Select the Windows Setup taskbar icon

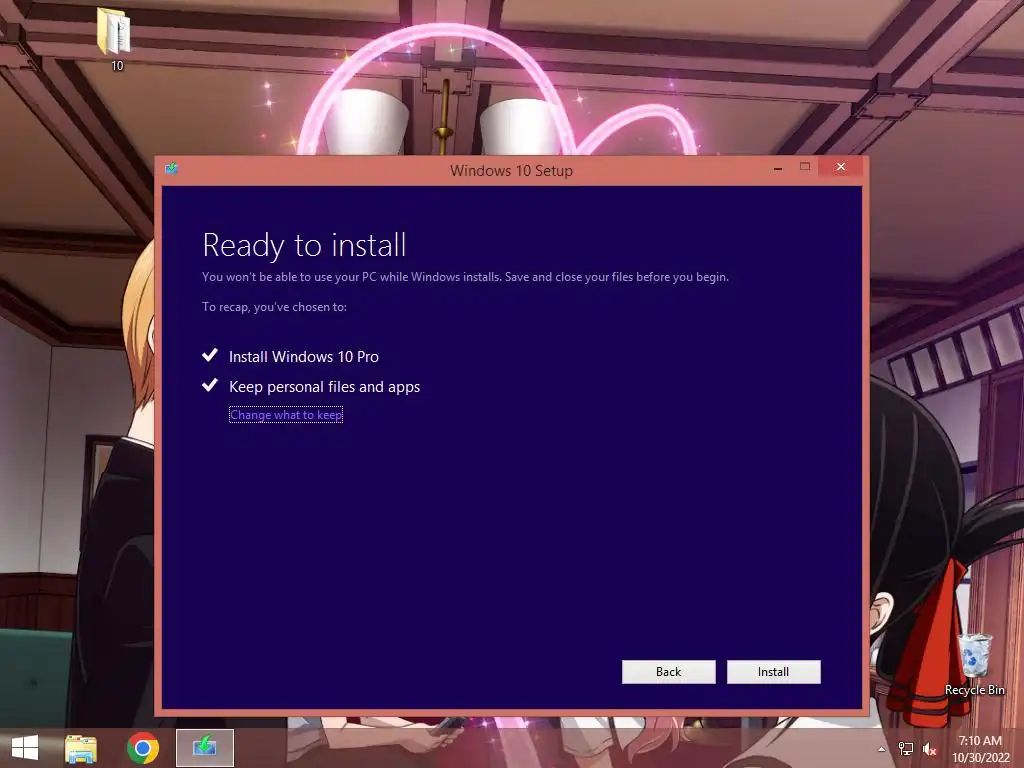(204, 748)
